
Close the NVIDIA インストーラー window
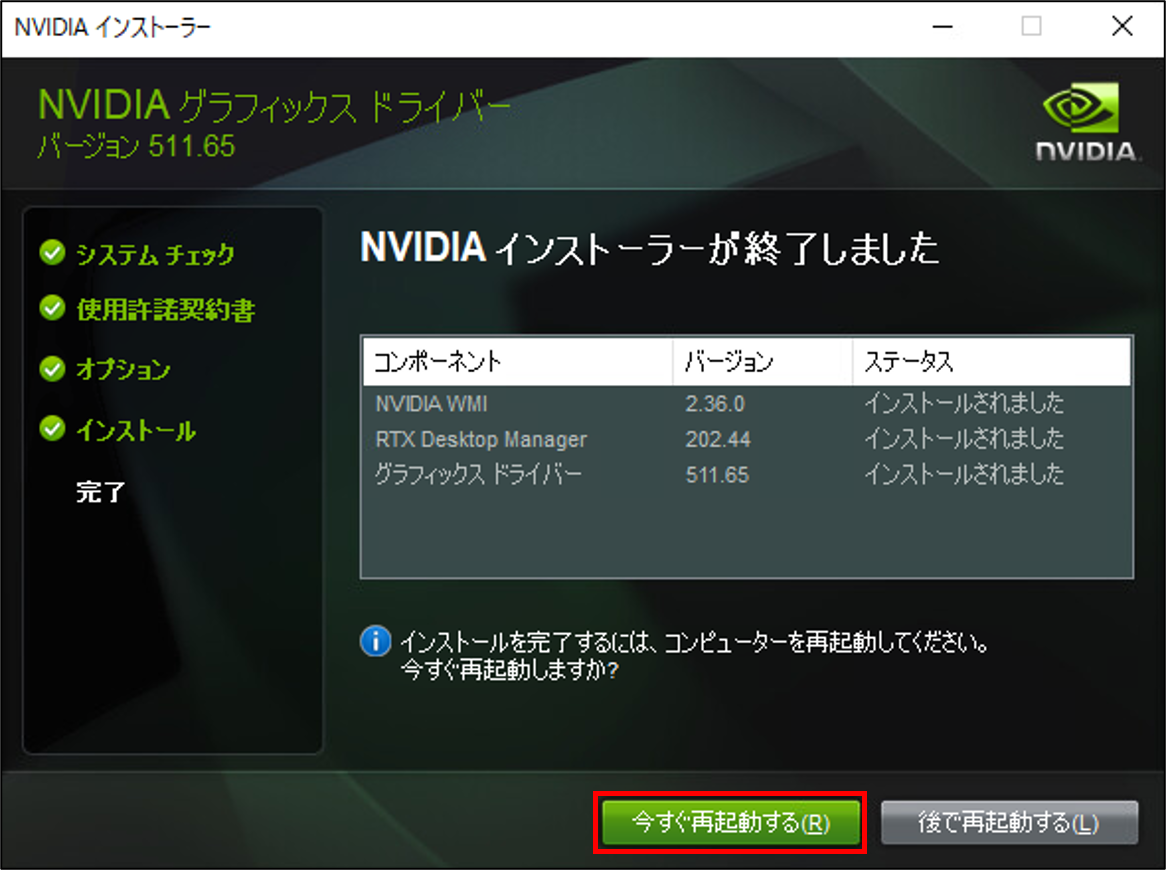click(x=1122, y=27)
